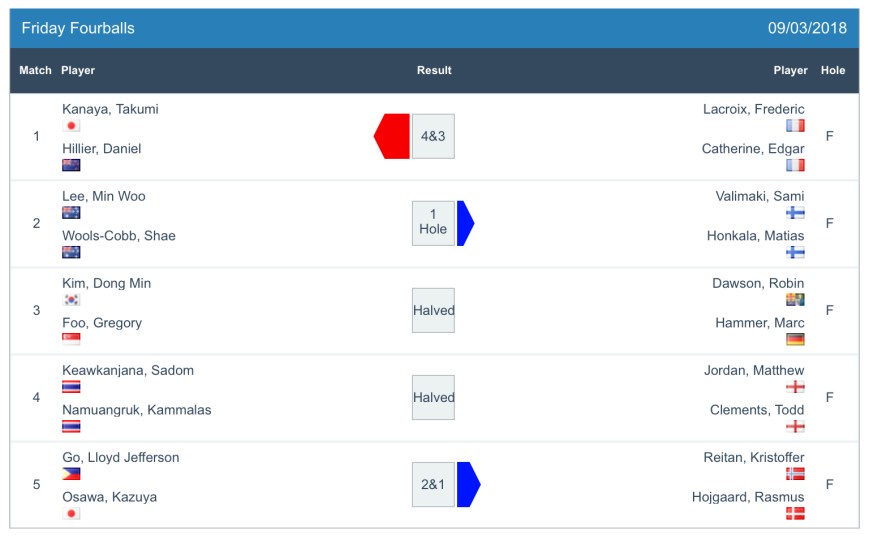Click the Friday Fourballs header title
This screenshot has width=869, height=536.
point(78,28)
